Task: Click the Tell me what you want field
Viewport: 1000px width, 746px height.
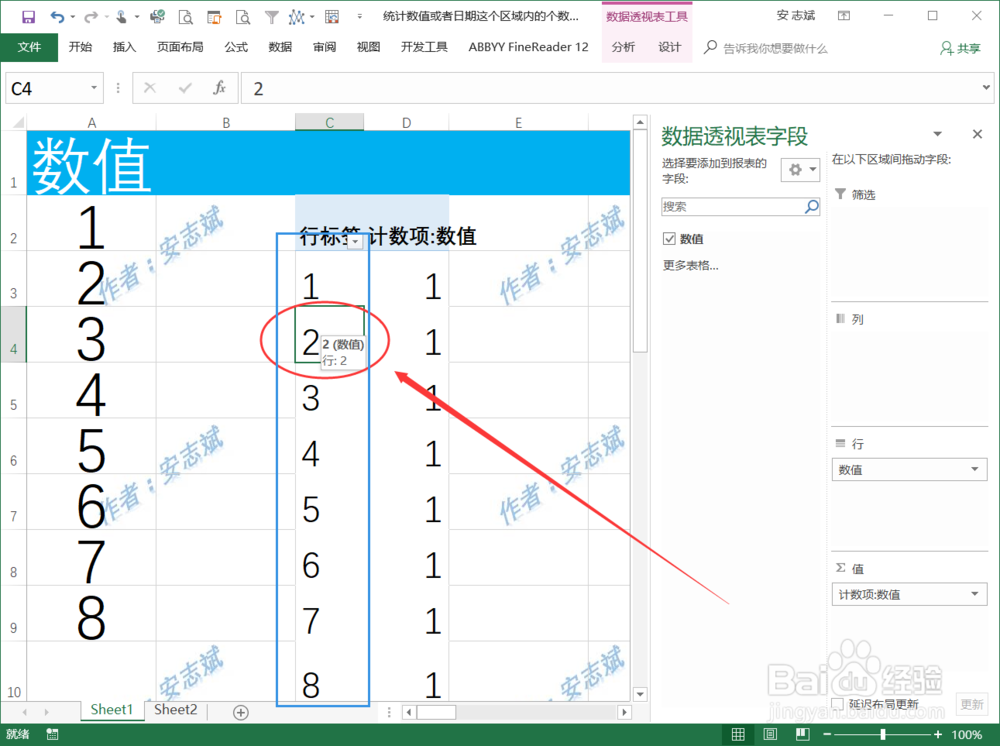Action: pos(775,48)
